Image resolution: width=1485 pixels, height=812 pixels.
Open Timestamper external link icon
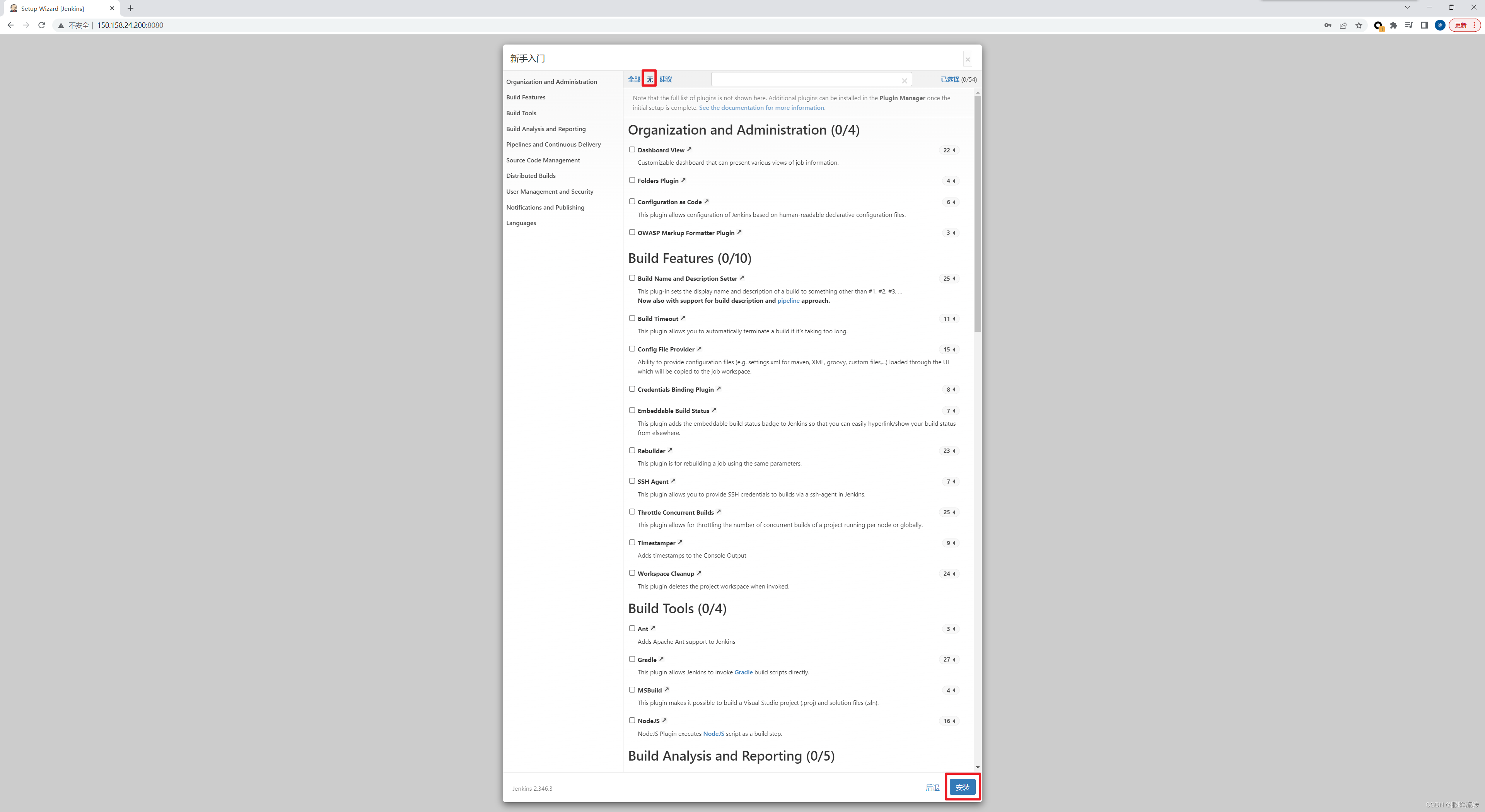(x=680, y=542)
